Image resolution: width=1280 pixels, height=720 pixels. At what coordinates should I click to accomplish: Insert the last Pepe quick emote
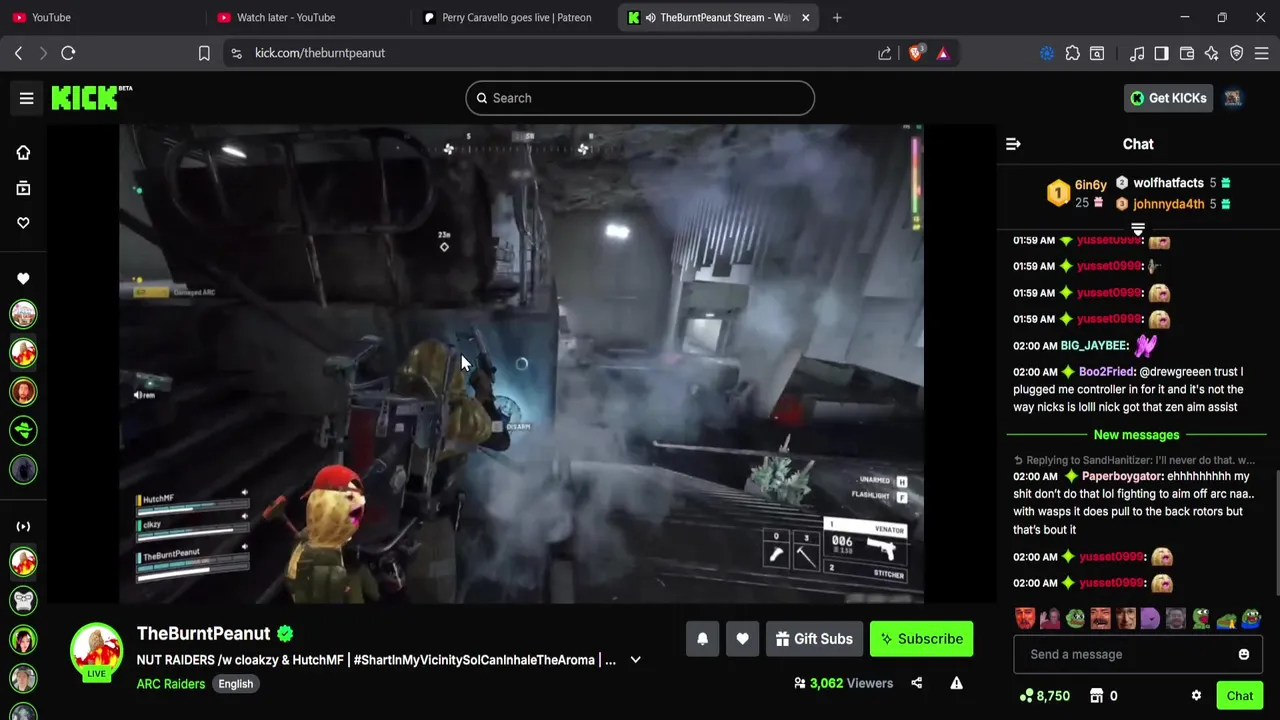1251,619
